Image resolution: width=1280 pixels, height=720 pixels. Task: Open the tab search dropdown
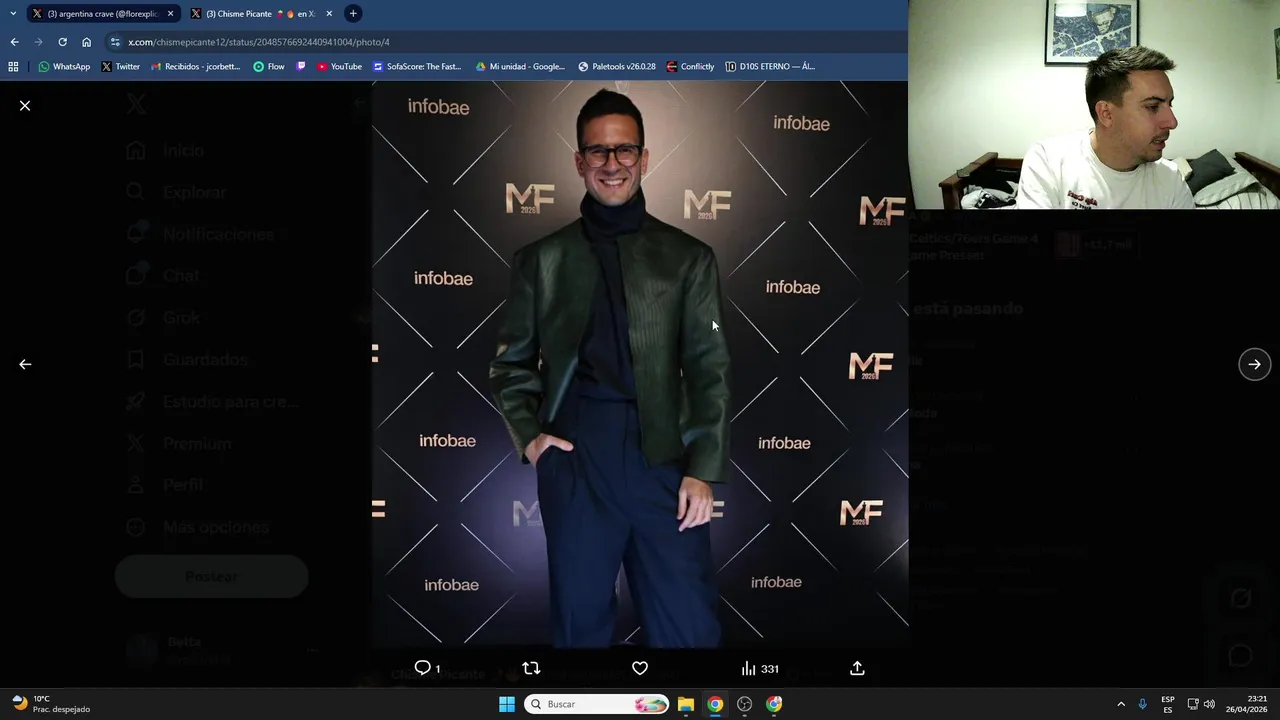pos(12,14)
